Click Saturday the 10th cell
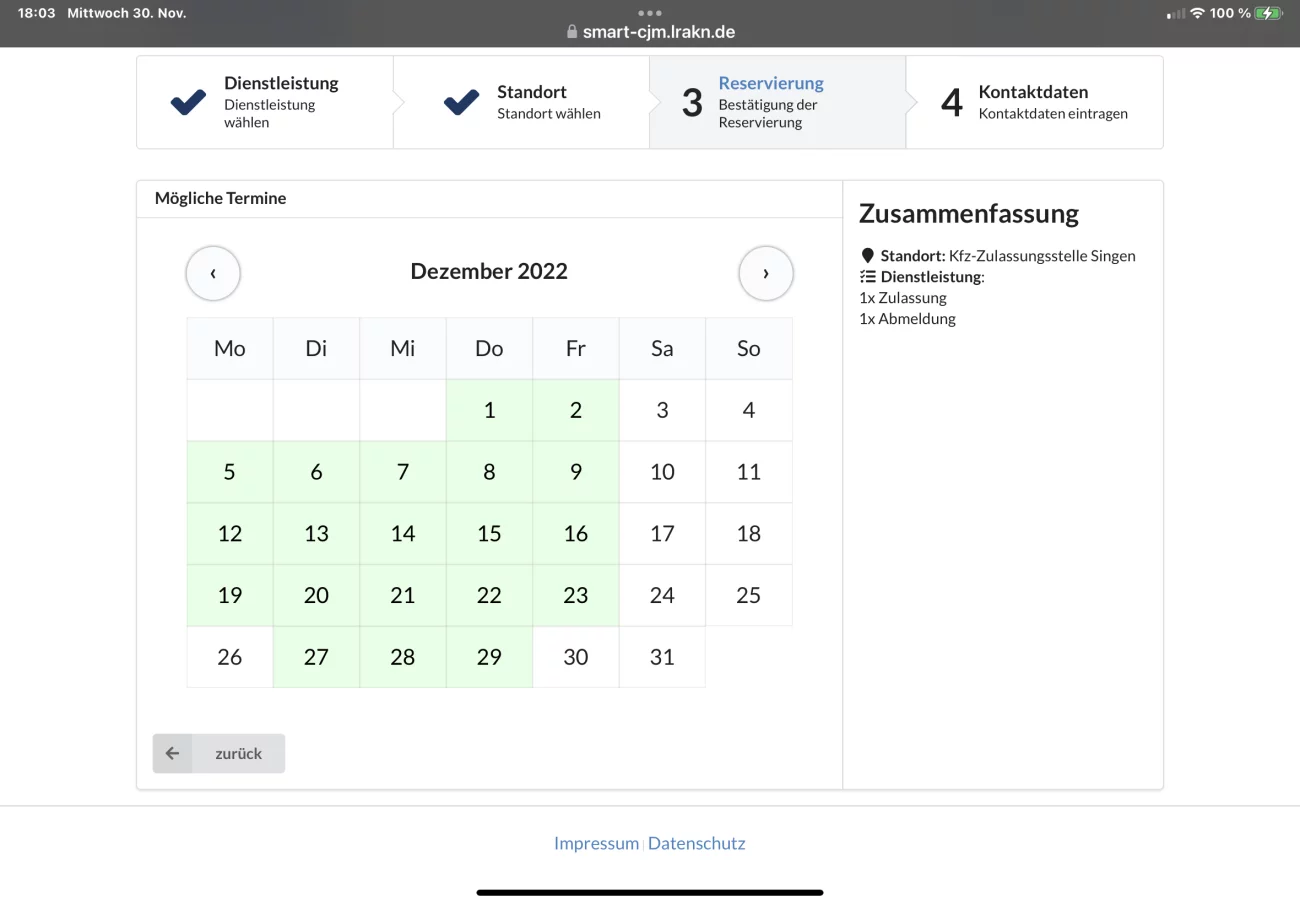The width and height of the screenshot is (1300, 904). (662, 472)
